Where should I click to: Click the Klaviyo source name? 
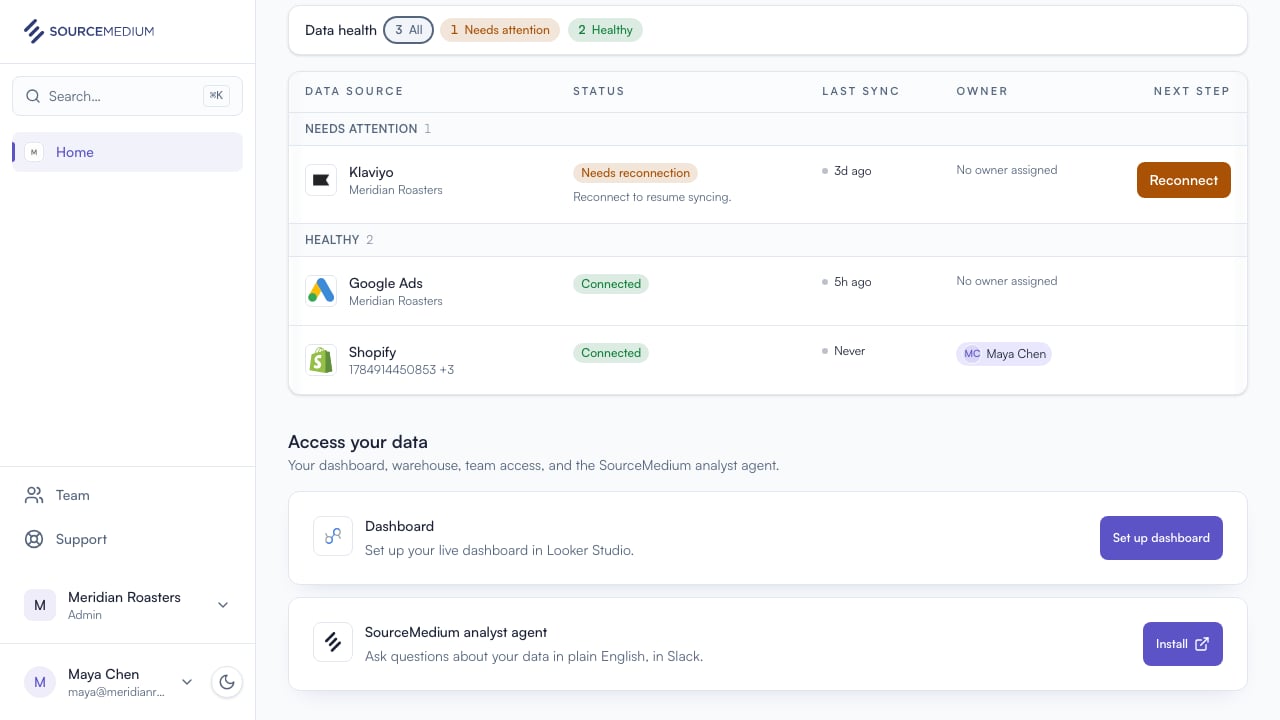[371, 172]
